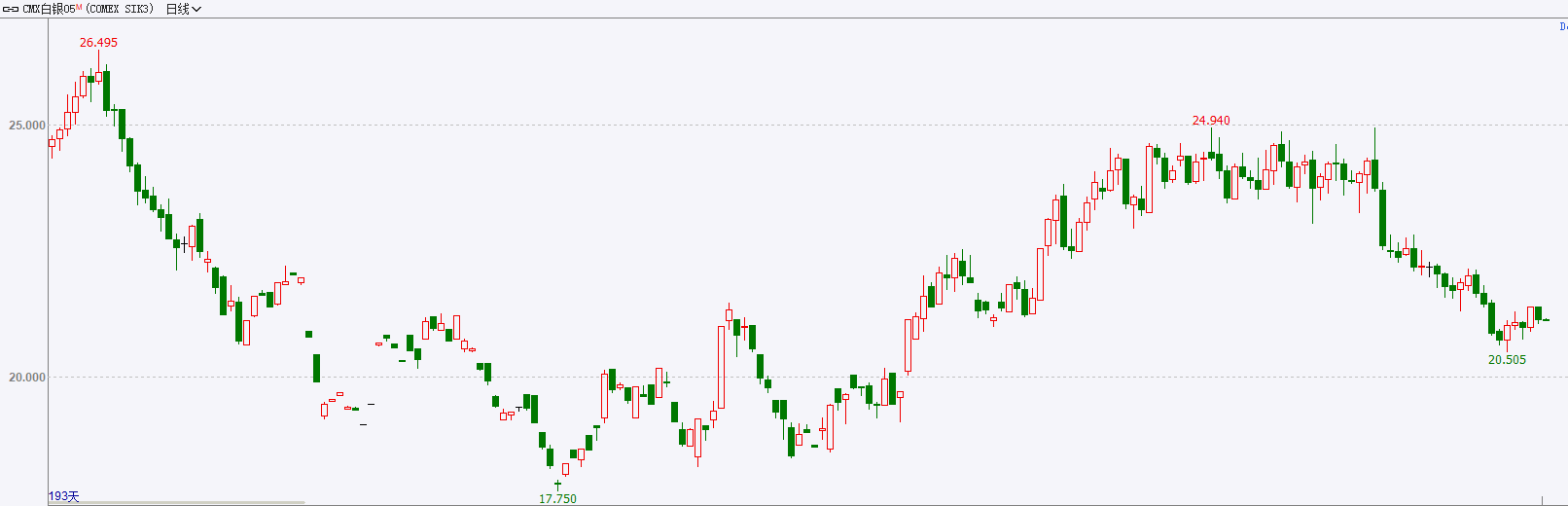The width and height of the screenshot is (1568, 506).
Task: Click the 24.940 peak price label
Action: point(1211,121)
